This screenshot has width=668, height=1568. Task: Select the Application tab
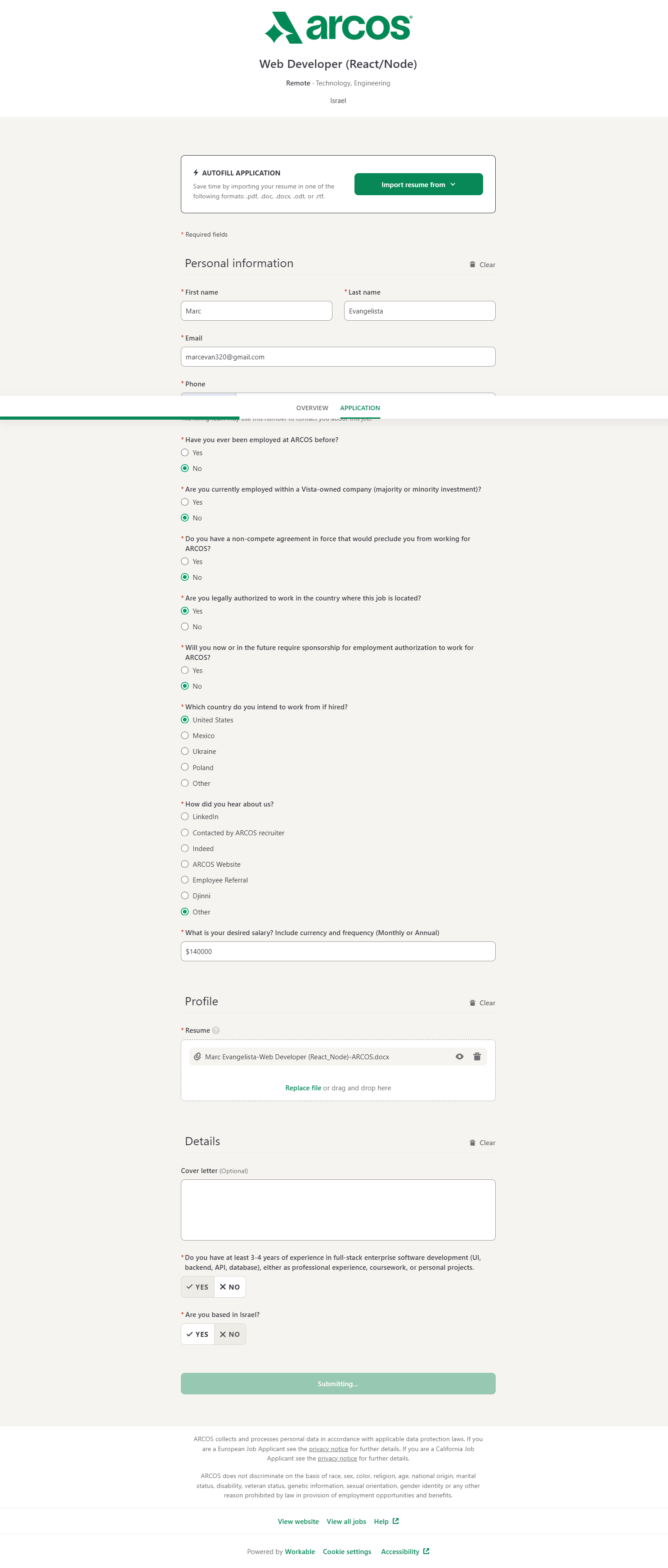pyautogui.click(x=360, y=408)
